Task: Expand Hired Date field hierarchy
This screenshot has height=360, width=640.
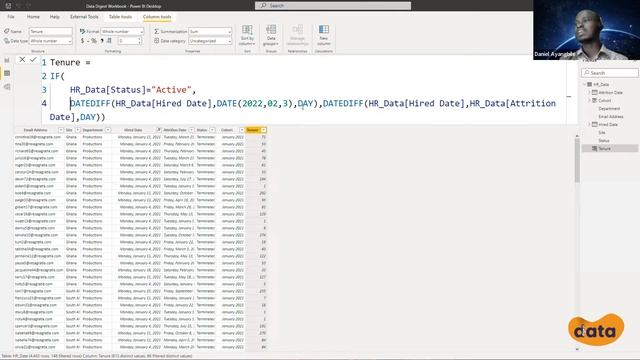Action: tap(589, 124)
